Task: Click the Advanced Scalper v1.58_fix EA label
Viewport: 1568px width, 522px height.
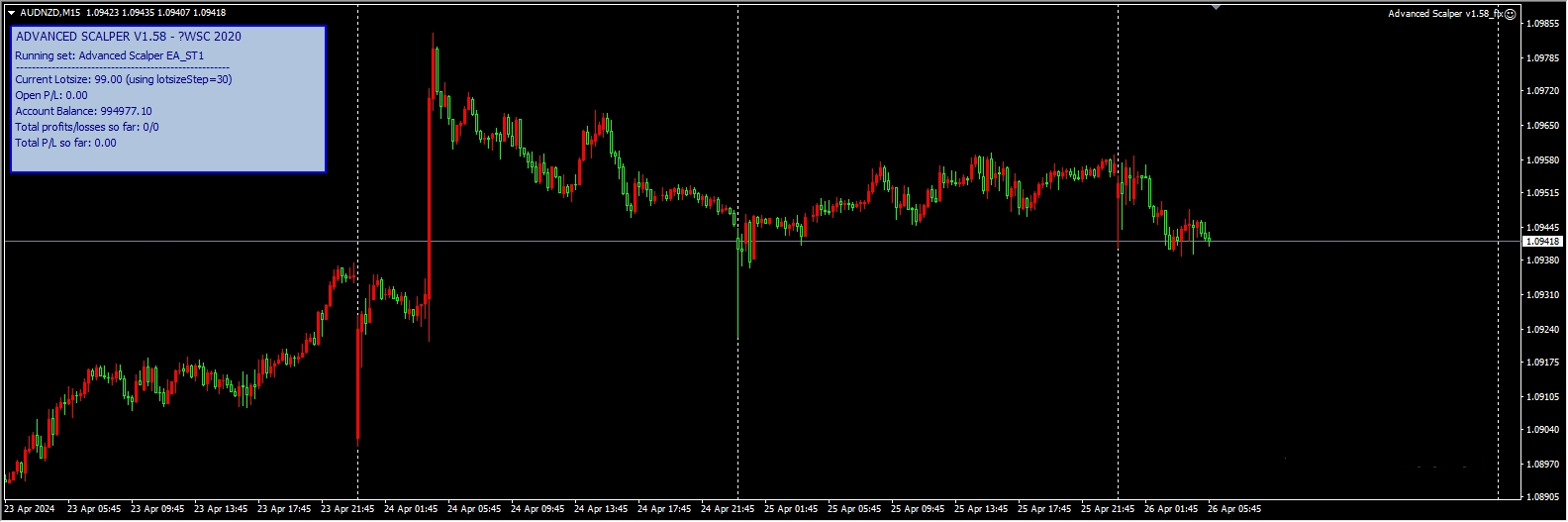Action: tap(1444, 14)
